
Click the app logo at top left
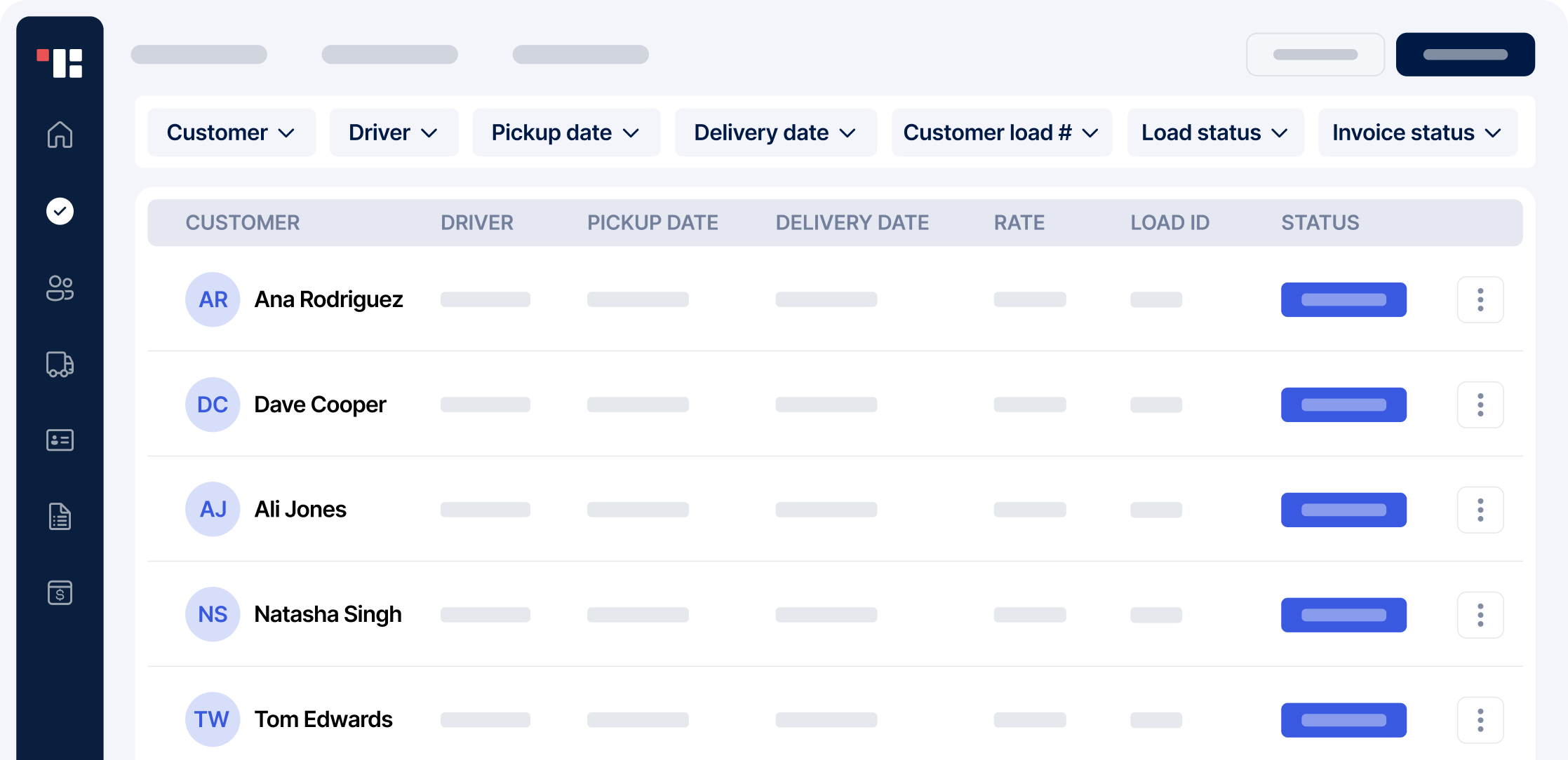60,63
